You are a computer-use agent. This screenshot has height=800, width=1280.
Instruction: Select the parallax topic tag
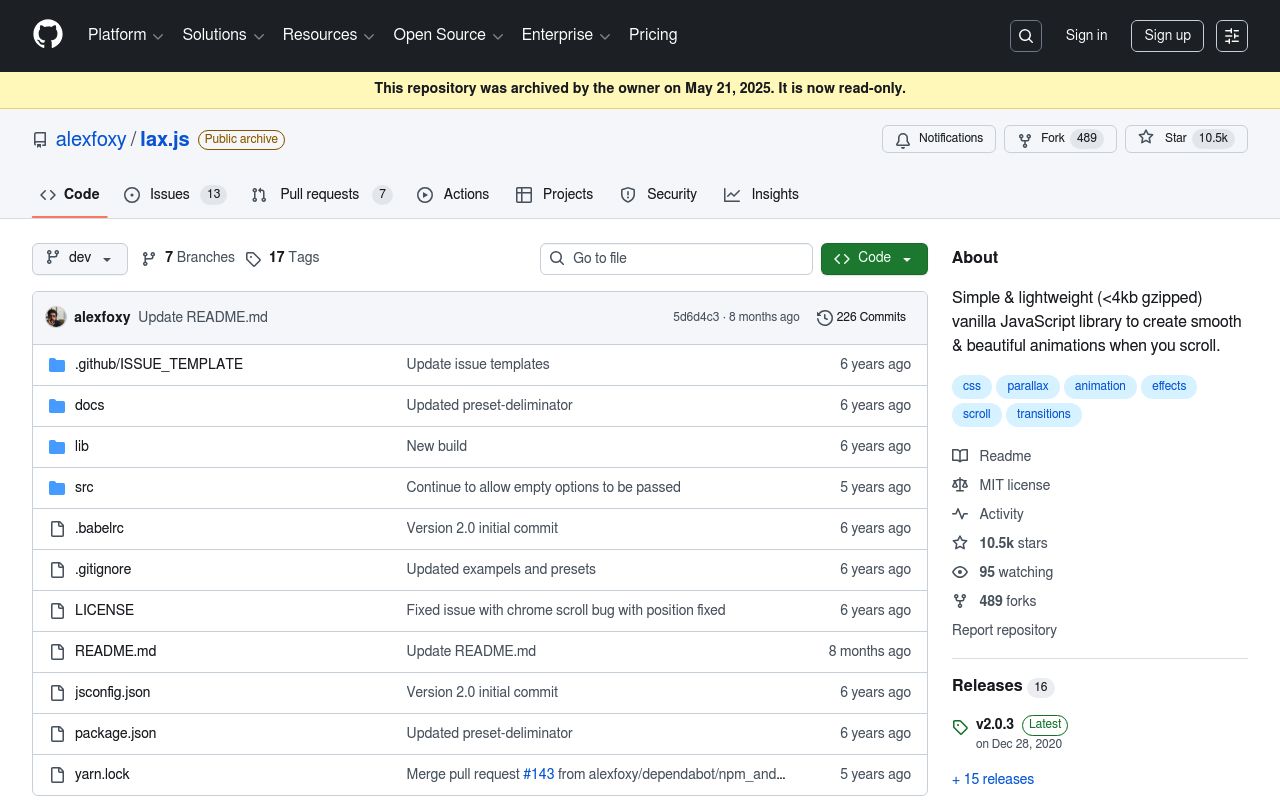pyautogui.click(x=1027, y=386)
